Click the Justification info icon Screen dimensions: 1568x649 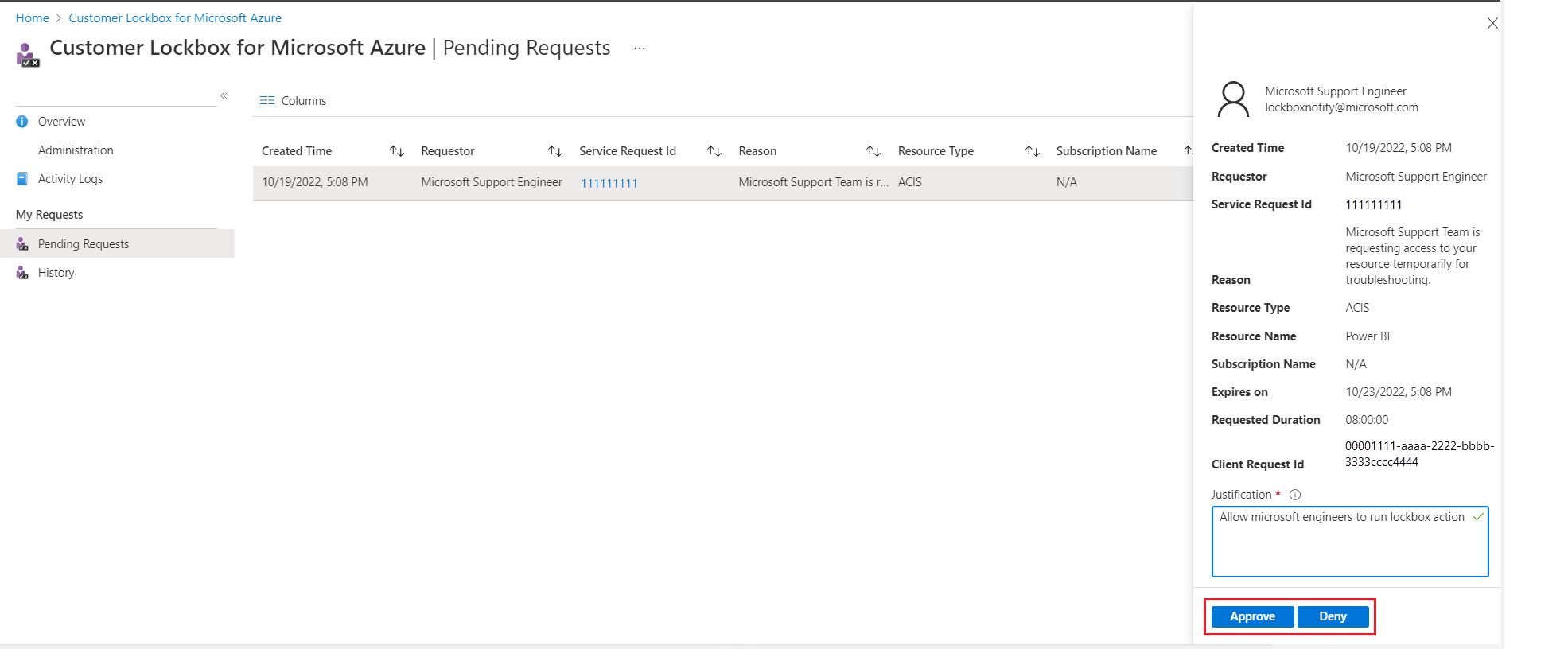tap(1295, 495)
